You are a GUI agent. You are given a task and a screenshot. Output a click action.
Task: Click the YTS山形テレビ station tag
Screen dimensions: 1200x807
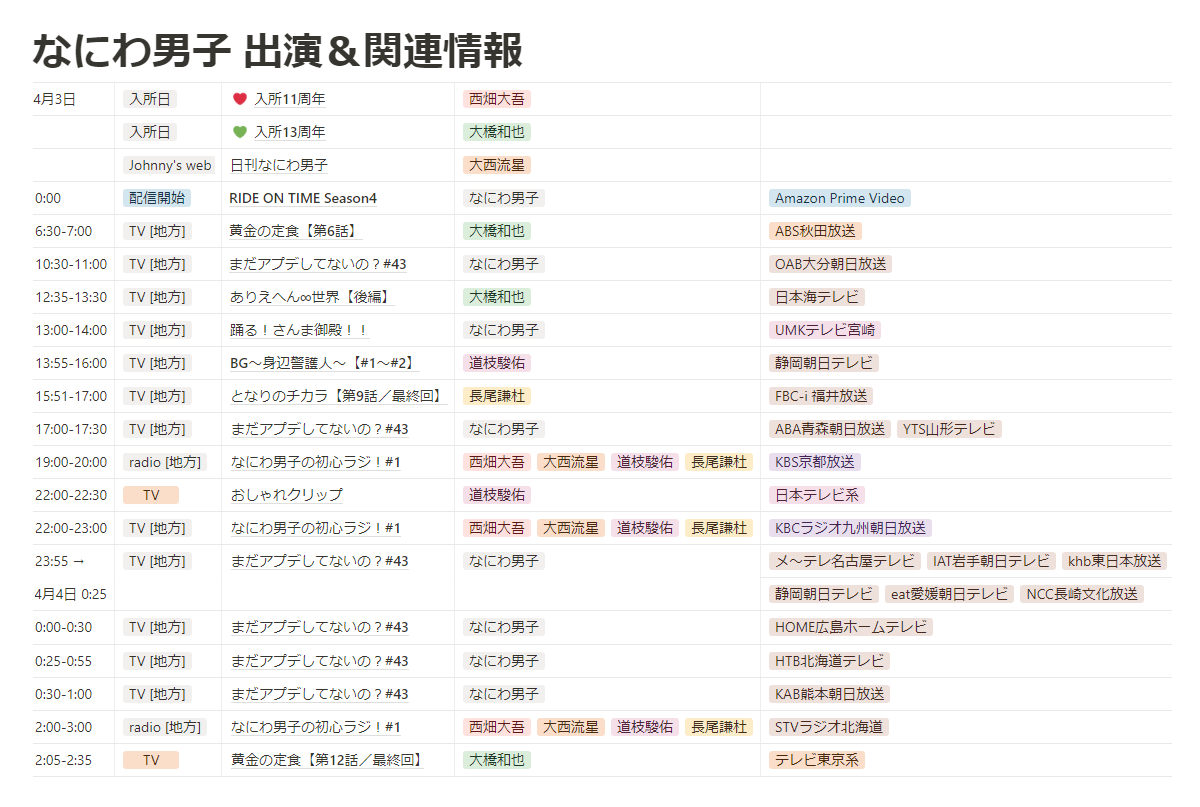point(949,429)
